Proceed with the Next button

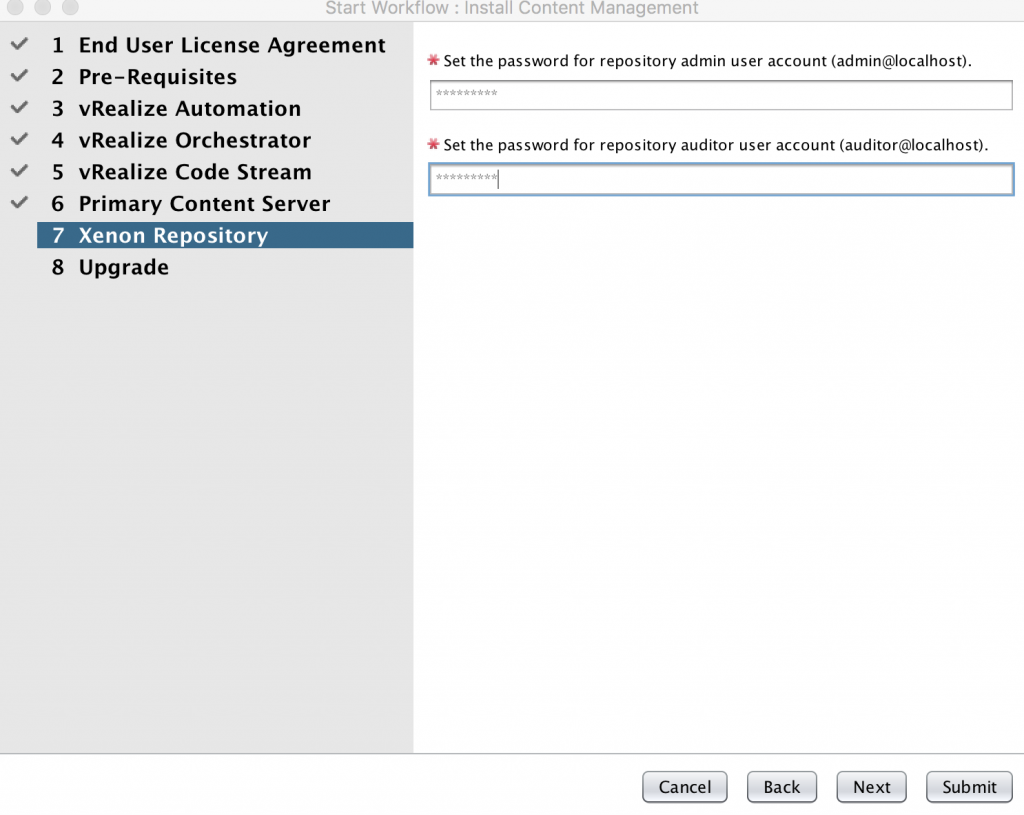pos(871,787)
